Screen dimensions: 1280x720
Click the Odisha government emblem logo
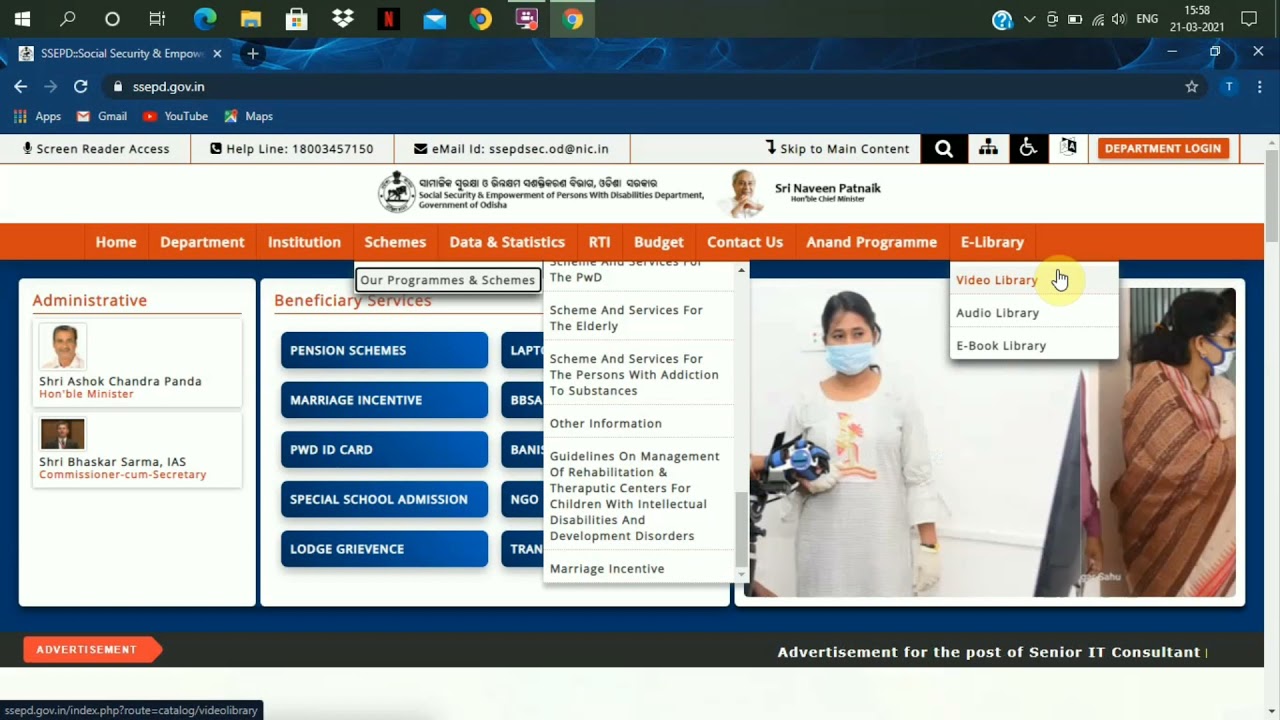(x=396, y=192)
